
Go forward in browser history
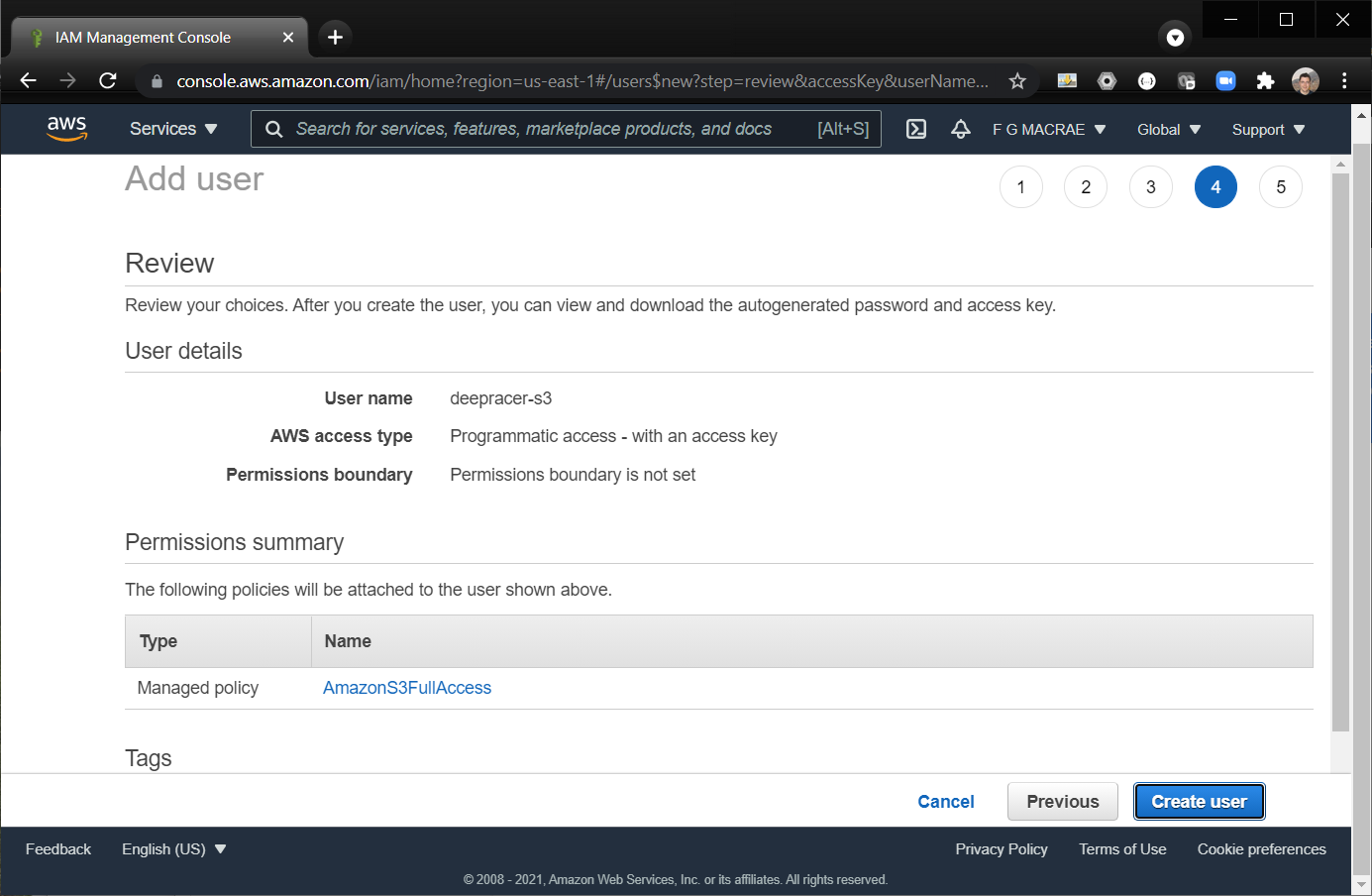pyautogui.click(x=67, y=81)
